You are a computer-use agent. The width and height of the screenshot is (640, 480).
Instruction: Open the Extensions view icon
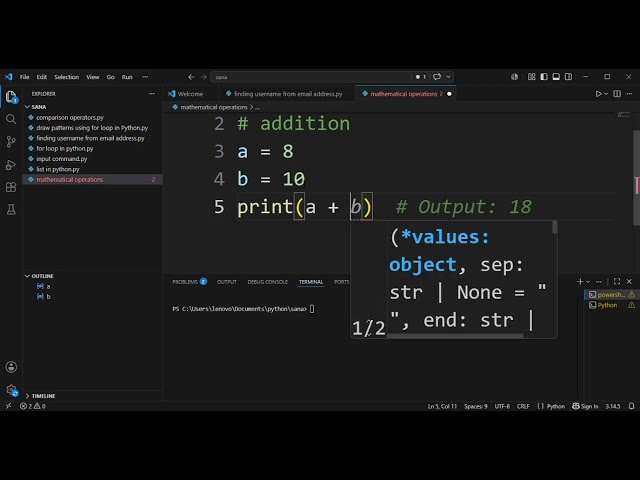(x=11, y=187)
